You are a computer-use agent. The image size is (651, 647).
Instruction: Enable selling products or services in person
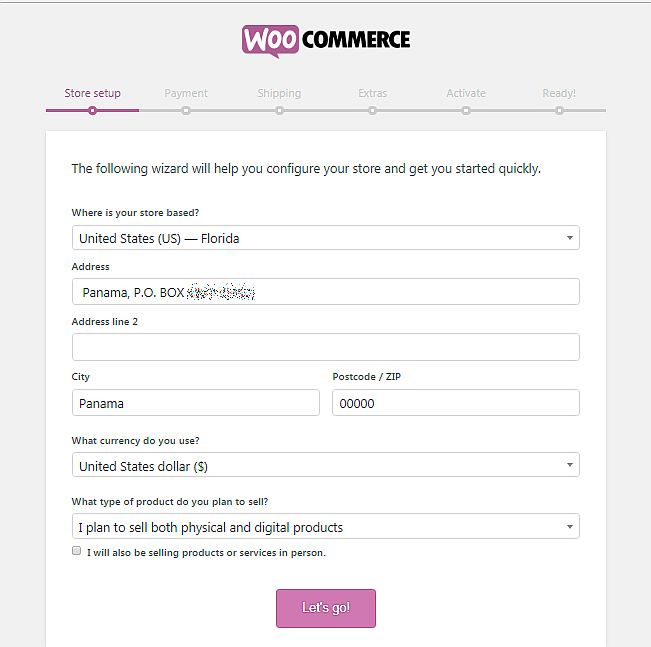coord(76,551)
